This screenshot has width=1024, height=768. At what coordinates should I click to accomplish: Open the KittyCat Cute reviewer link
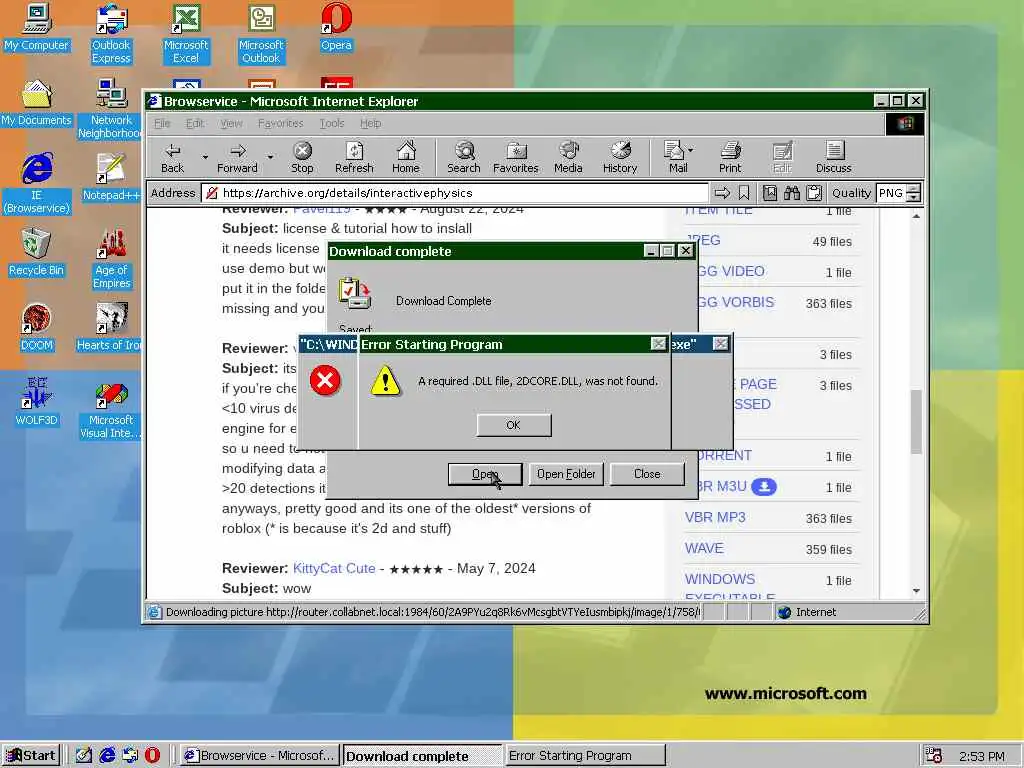point(334,568)
